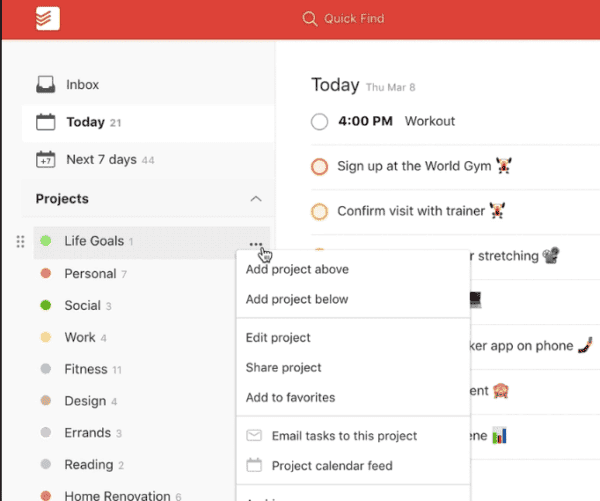The image size is (600, 501).
Task: Click the 4:00 PM time label
Action: [365, 121]
